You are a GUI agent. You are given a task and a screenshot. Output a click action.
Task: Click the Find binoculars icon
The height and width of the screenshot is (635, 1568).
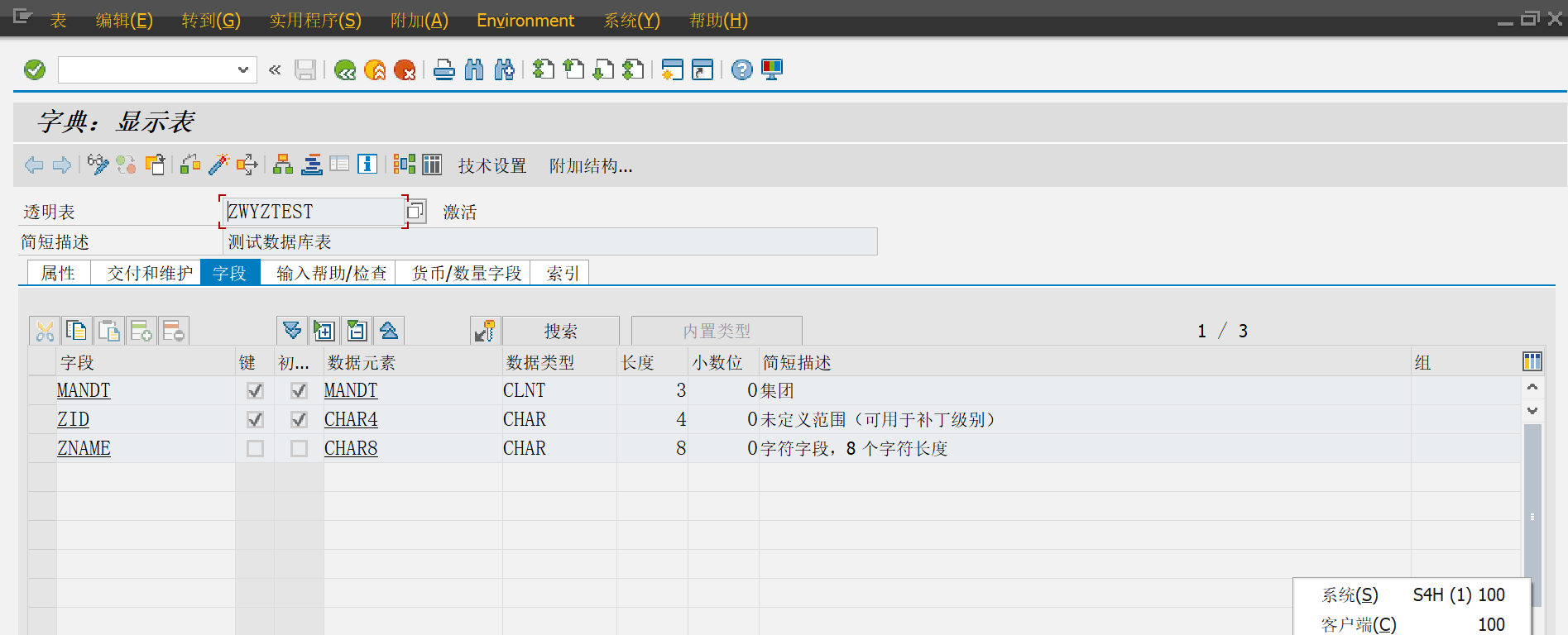point(474,70)
